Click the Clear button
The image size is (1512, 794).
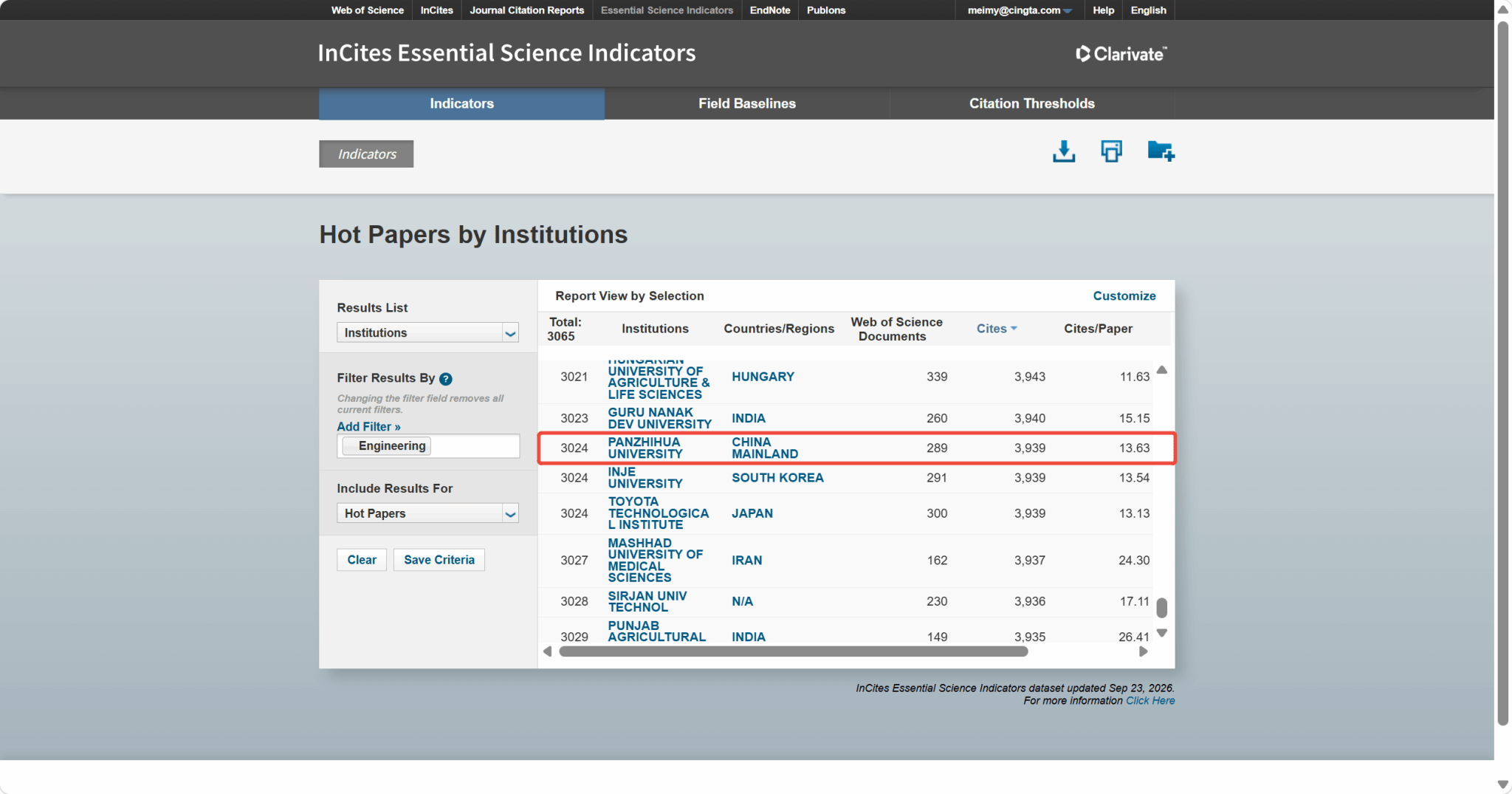[x=362, y=560]
